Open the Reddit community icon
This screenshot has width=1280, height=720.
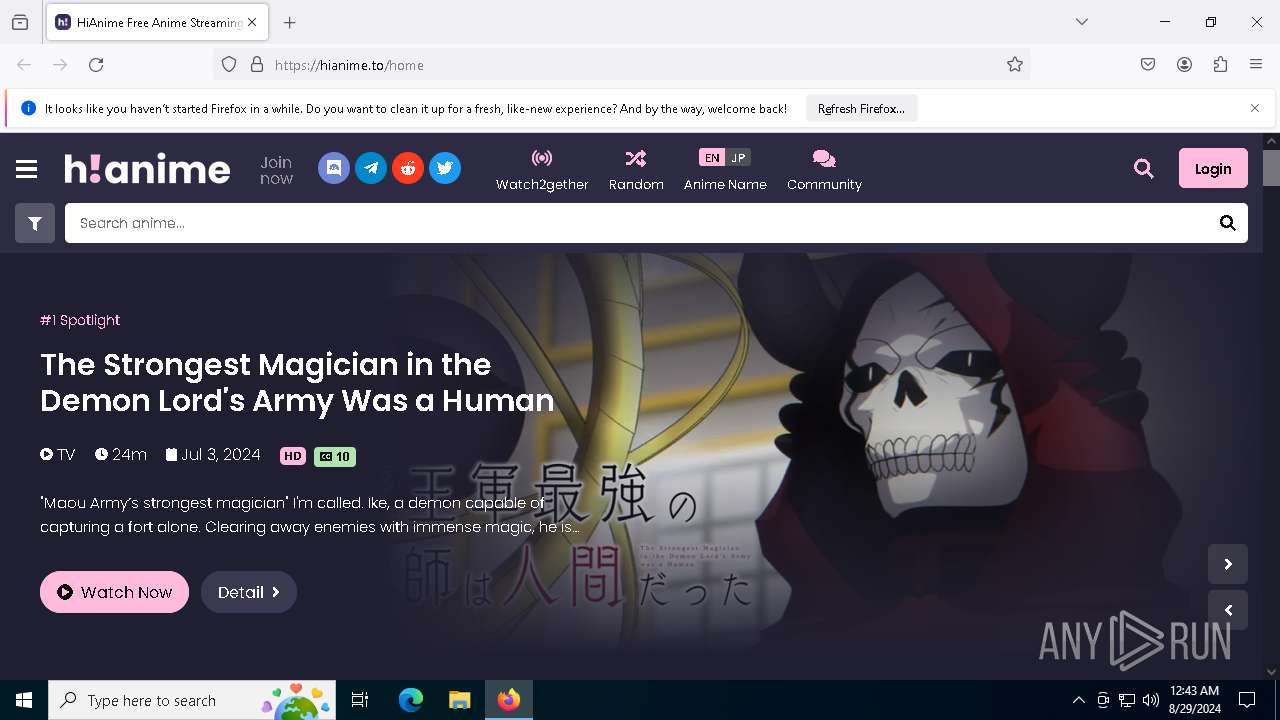408,168
